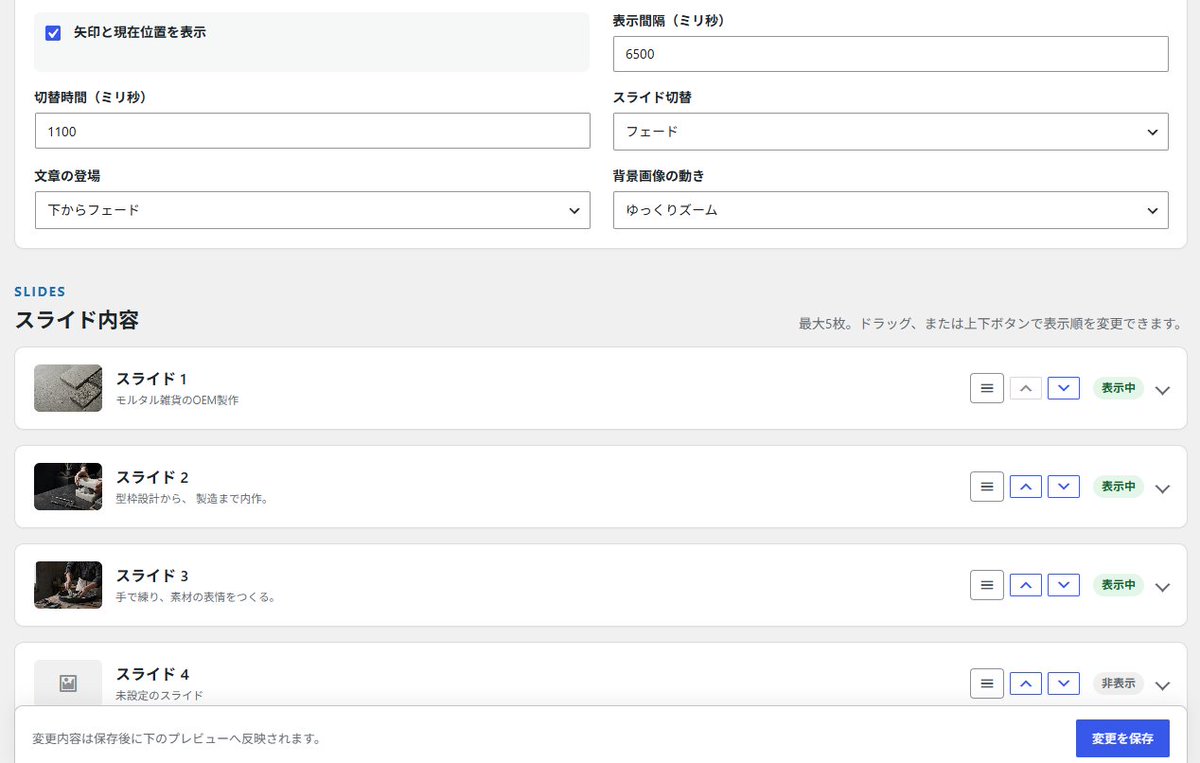Move スライド 3 down with arrow
Screen dimensions: 1200x763
pos(1064,585)
